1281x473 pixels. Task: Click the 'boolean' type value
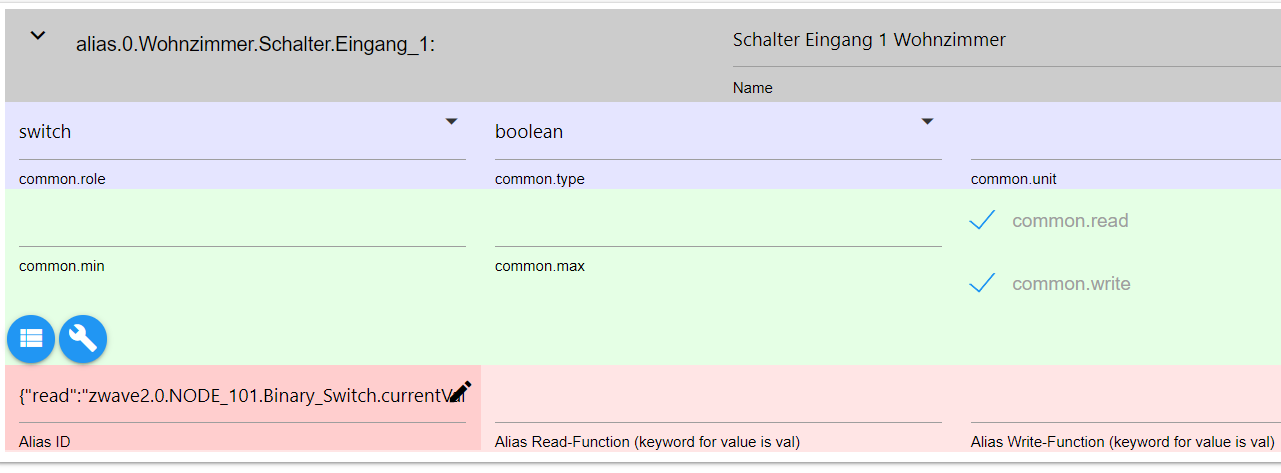coord(528,132)
